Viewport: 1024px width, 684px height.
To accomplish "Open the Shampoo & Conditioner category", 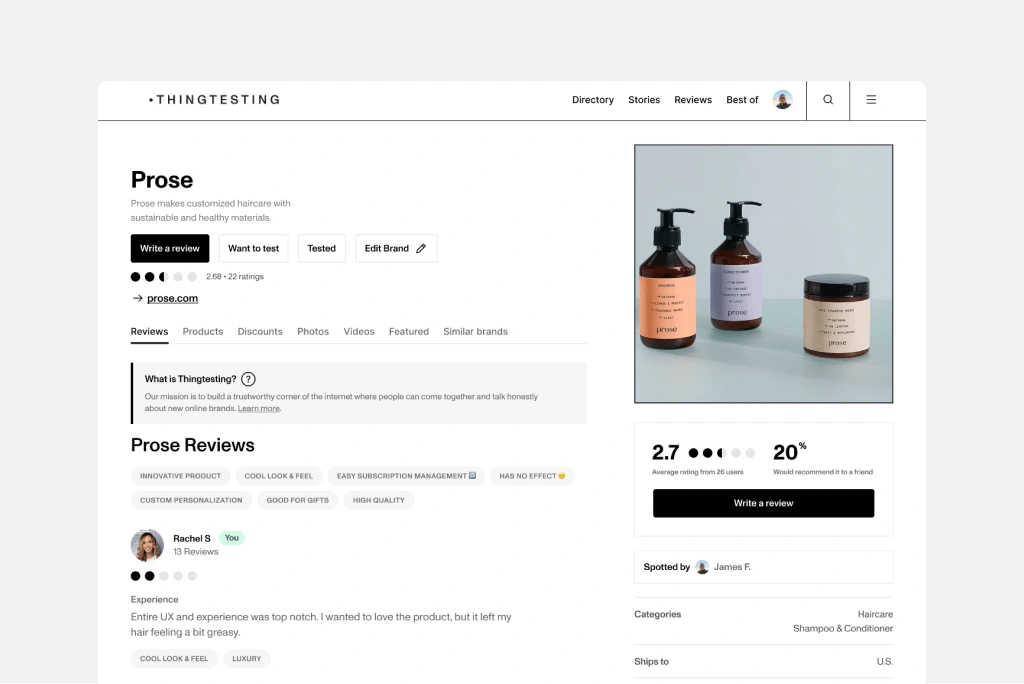I will [x=843, y=628].
